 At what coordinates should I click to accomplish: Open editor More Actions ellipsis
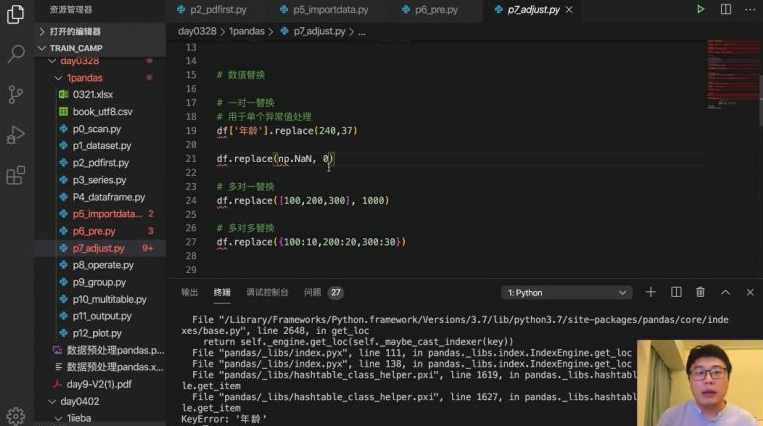[x=750, y=9]
